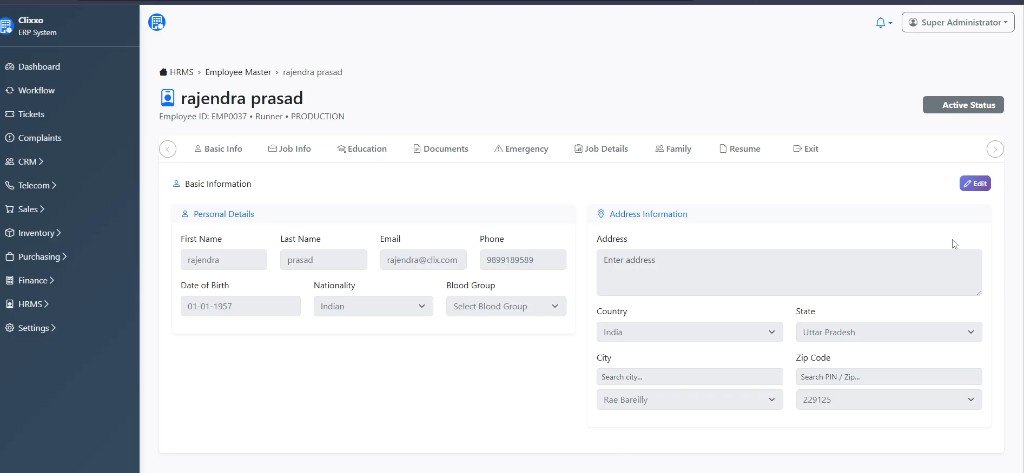1024x473 pixels.
Task: Switch to the Emergency tab
Action: click(x=521, y=149)
